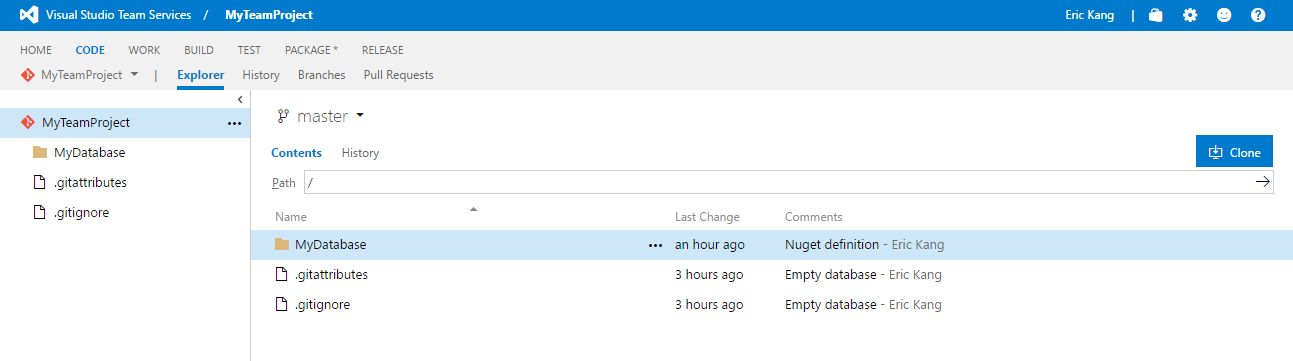
Task: Click the Clone button
Action: click(1234, 152)
